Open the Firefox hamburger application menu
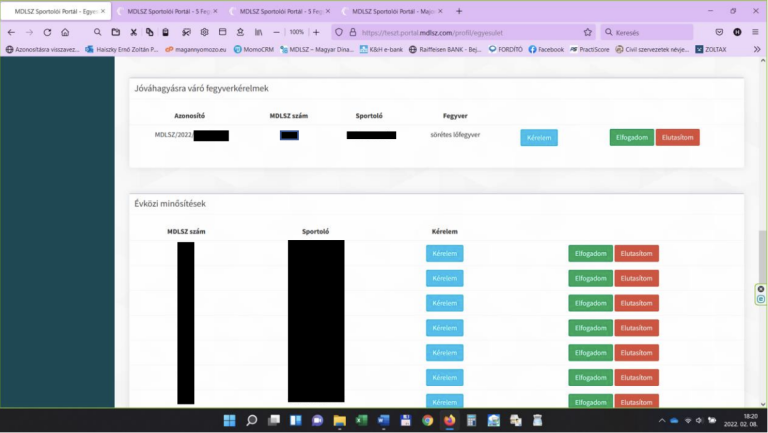The width and height of the screenshot is (768, 433). [755, 32]
